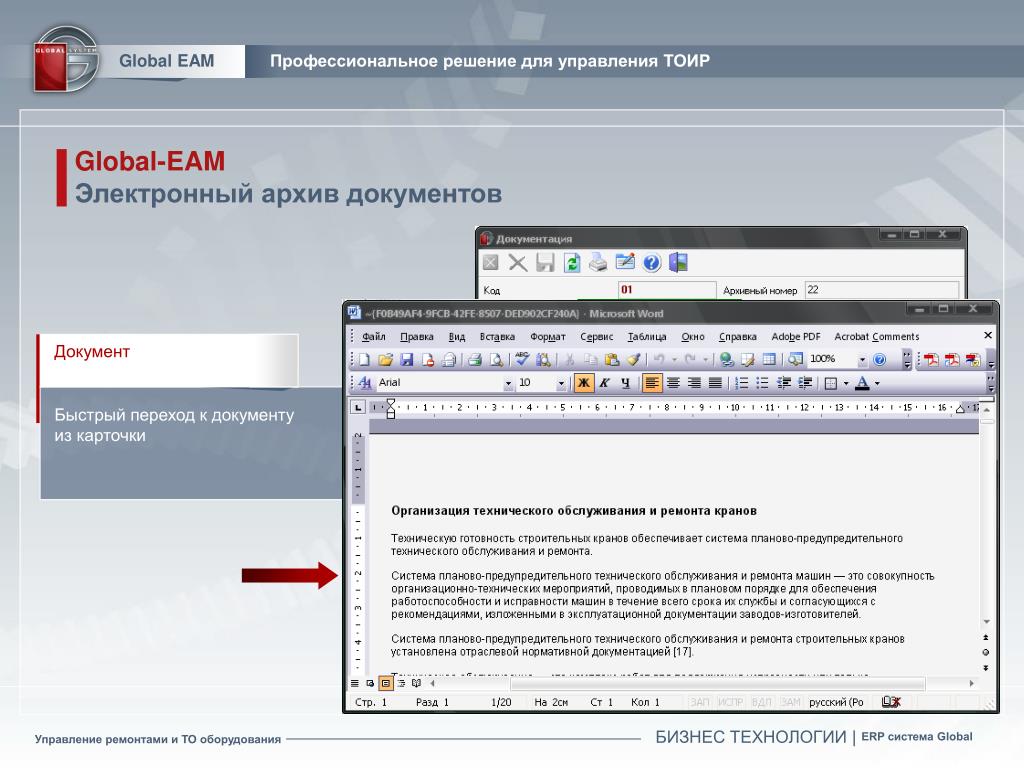Expand standard toolbar options chevron
Screen dimensions: 1024x768
[906, 359]
